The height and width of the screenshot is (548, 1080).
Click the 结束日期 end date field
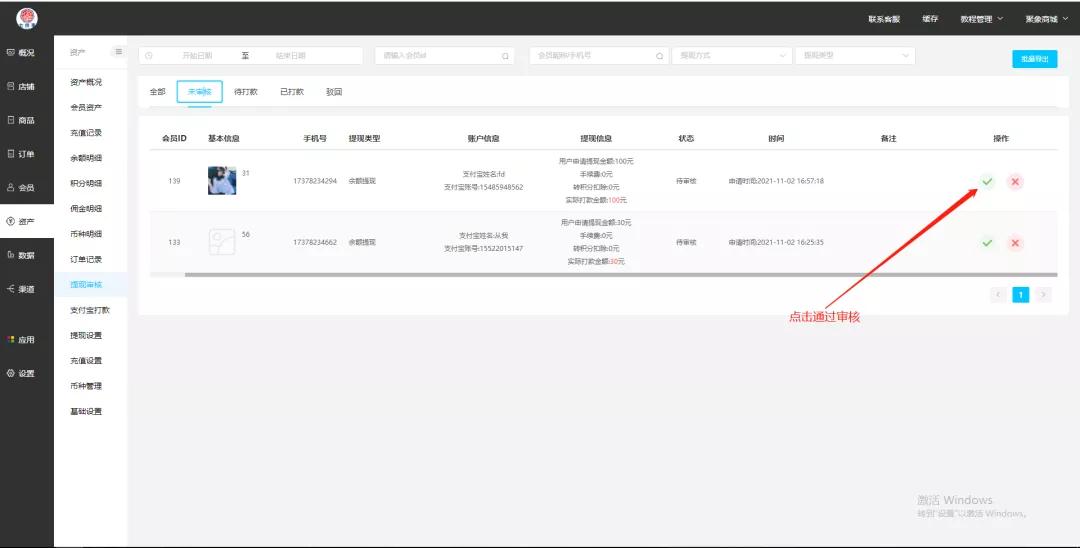(291, 56)
